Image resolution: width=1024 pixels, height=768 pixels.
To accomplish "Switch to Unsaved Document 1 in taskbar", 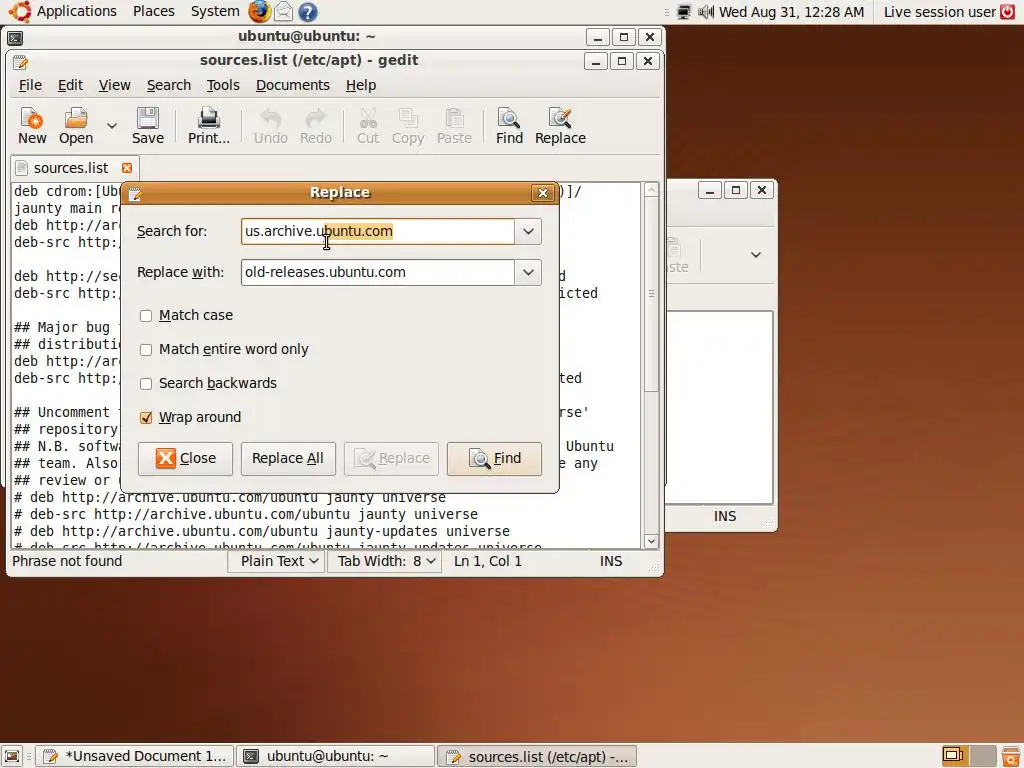I will [135, 756].
